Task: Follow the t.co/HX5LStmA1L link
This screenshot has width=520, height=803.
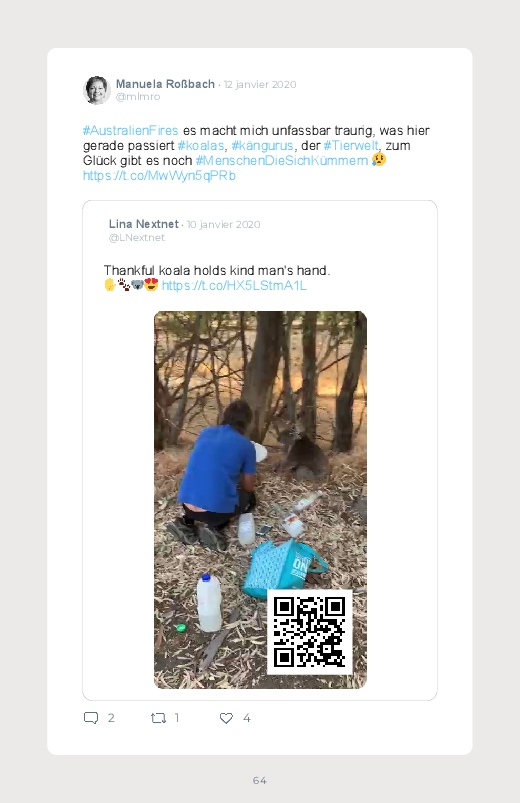Action: click(234, 285)
